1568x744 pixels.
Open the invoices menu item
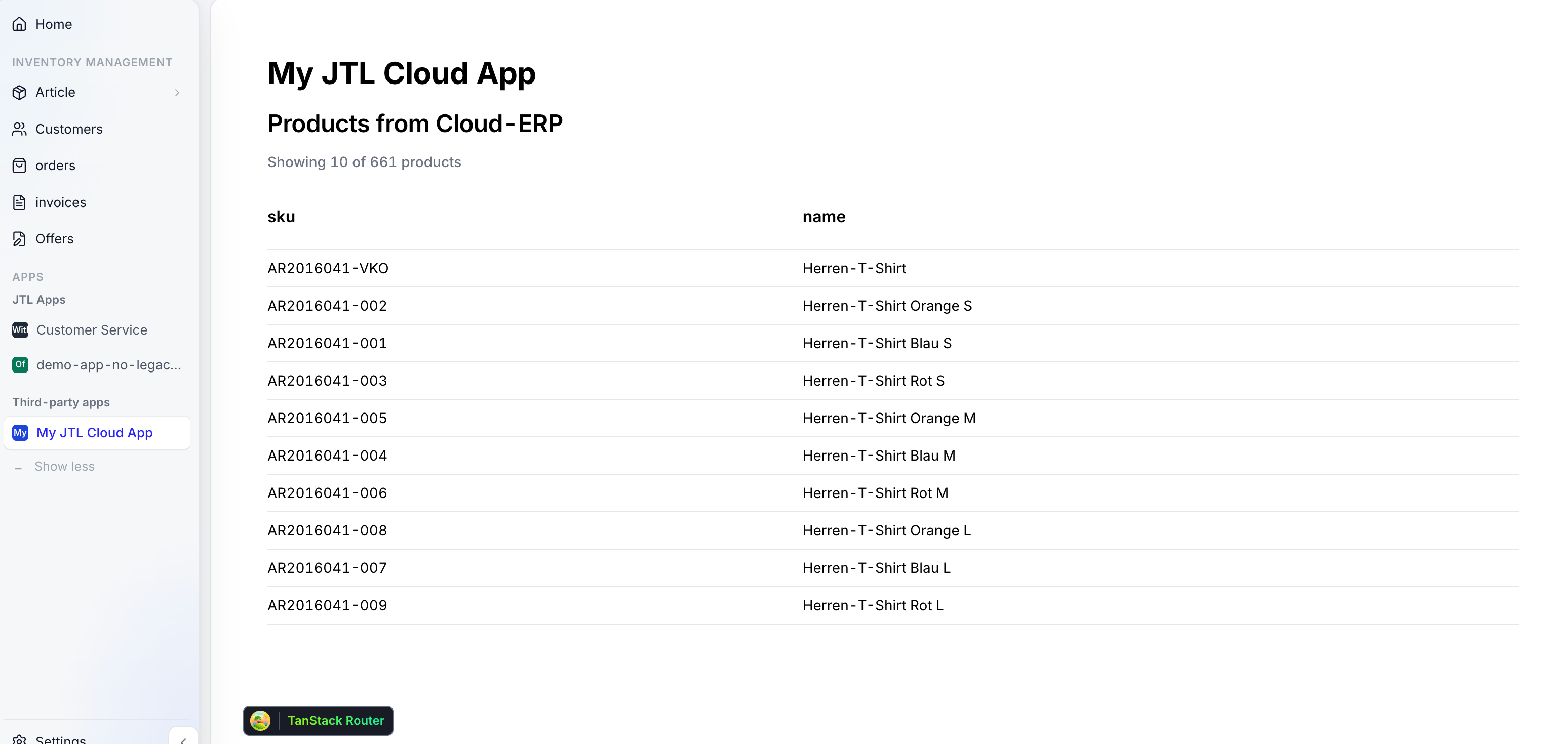coord(97,202)
